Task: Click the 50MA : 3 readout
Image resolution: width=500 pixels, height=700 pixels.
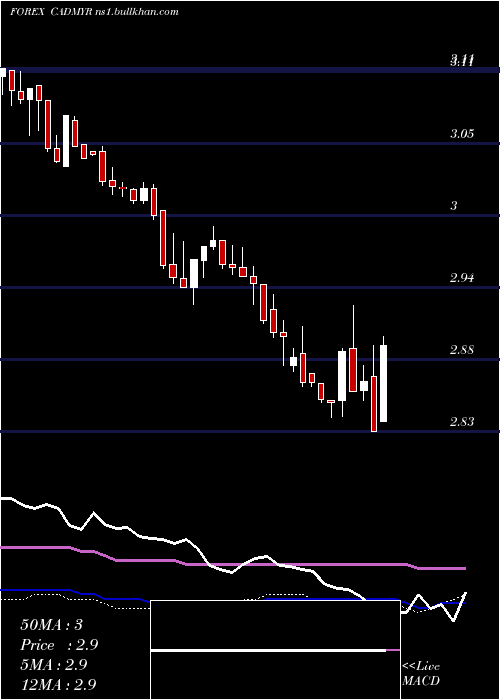Action: pos(51,625)
